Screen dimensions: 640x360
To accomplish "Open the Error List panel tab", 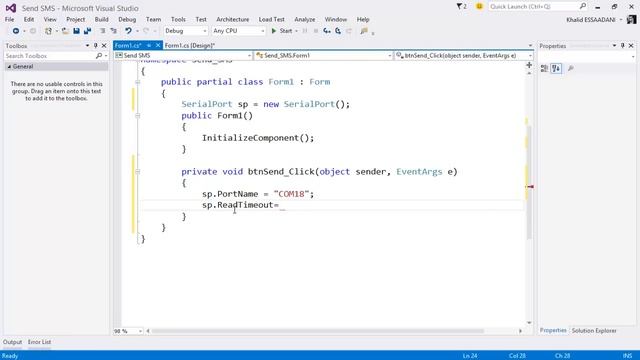I will [x=40, y=342].
